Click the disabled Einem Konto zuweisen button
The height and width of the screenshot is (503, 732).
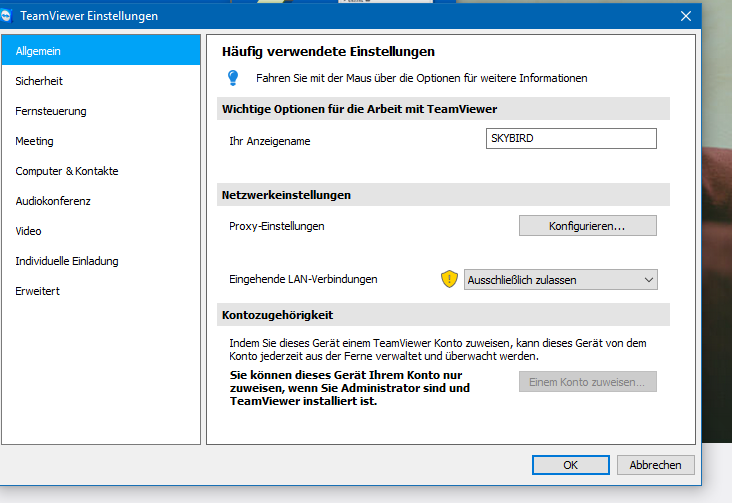coord(587,382)
